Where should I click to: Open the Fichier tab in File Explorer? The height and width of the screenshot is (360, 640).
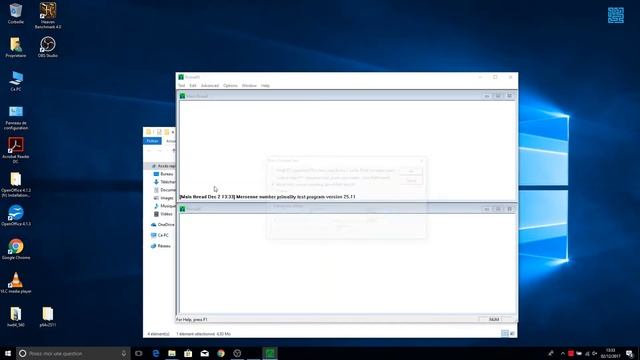click(152, 141)
